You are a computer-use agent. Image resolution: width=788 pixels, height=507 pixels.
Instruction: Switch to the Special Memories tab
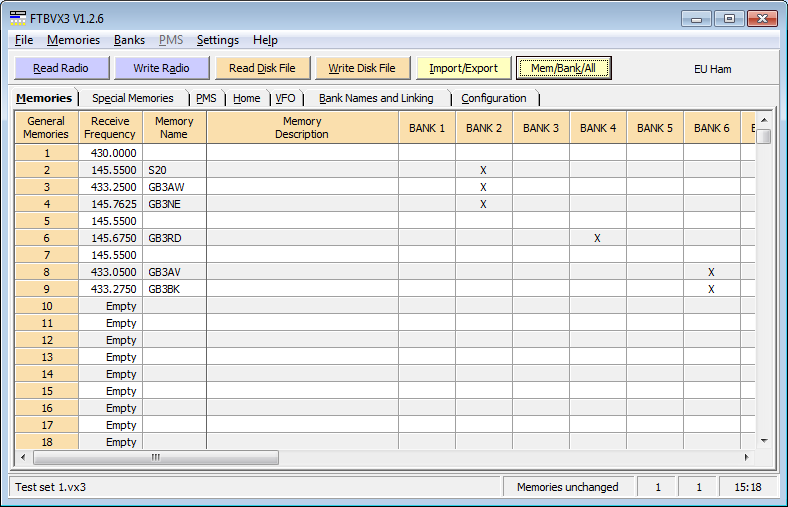tap(132, 98)
